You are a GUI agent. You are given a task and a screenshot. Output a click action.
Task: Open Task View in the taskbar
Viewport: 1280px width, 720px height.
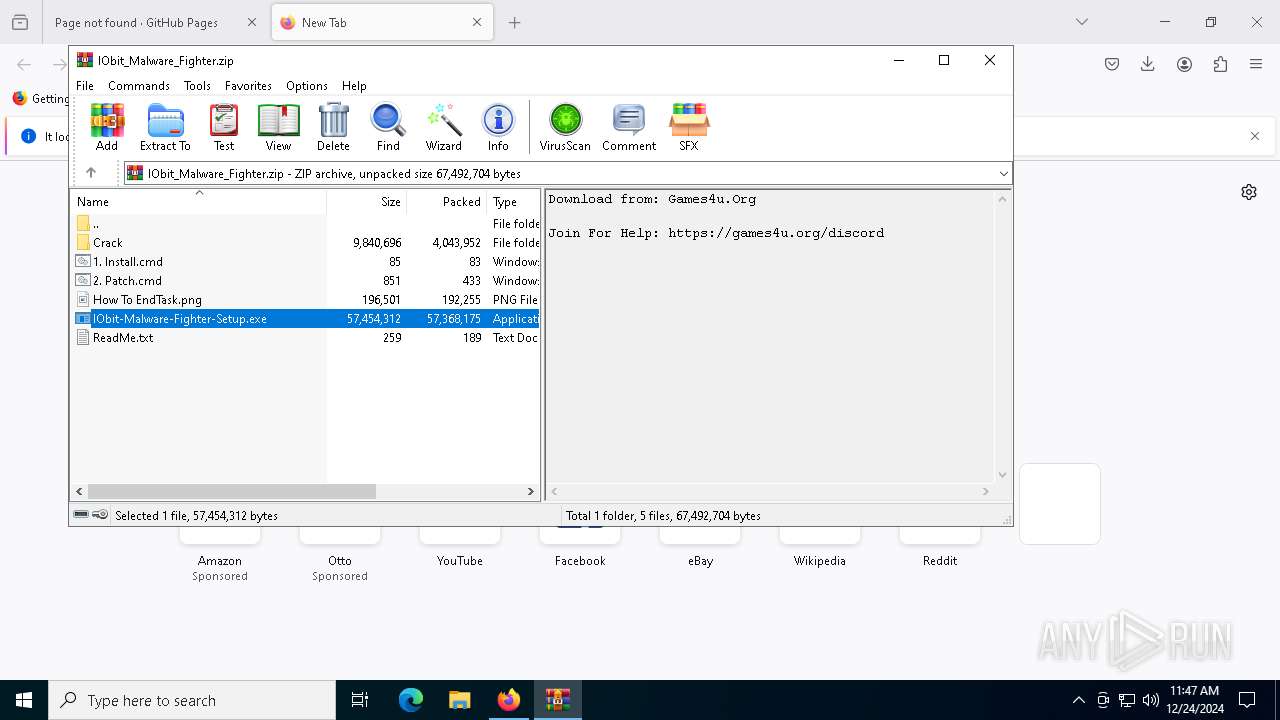(x=360, y=700)
